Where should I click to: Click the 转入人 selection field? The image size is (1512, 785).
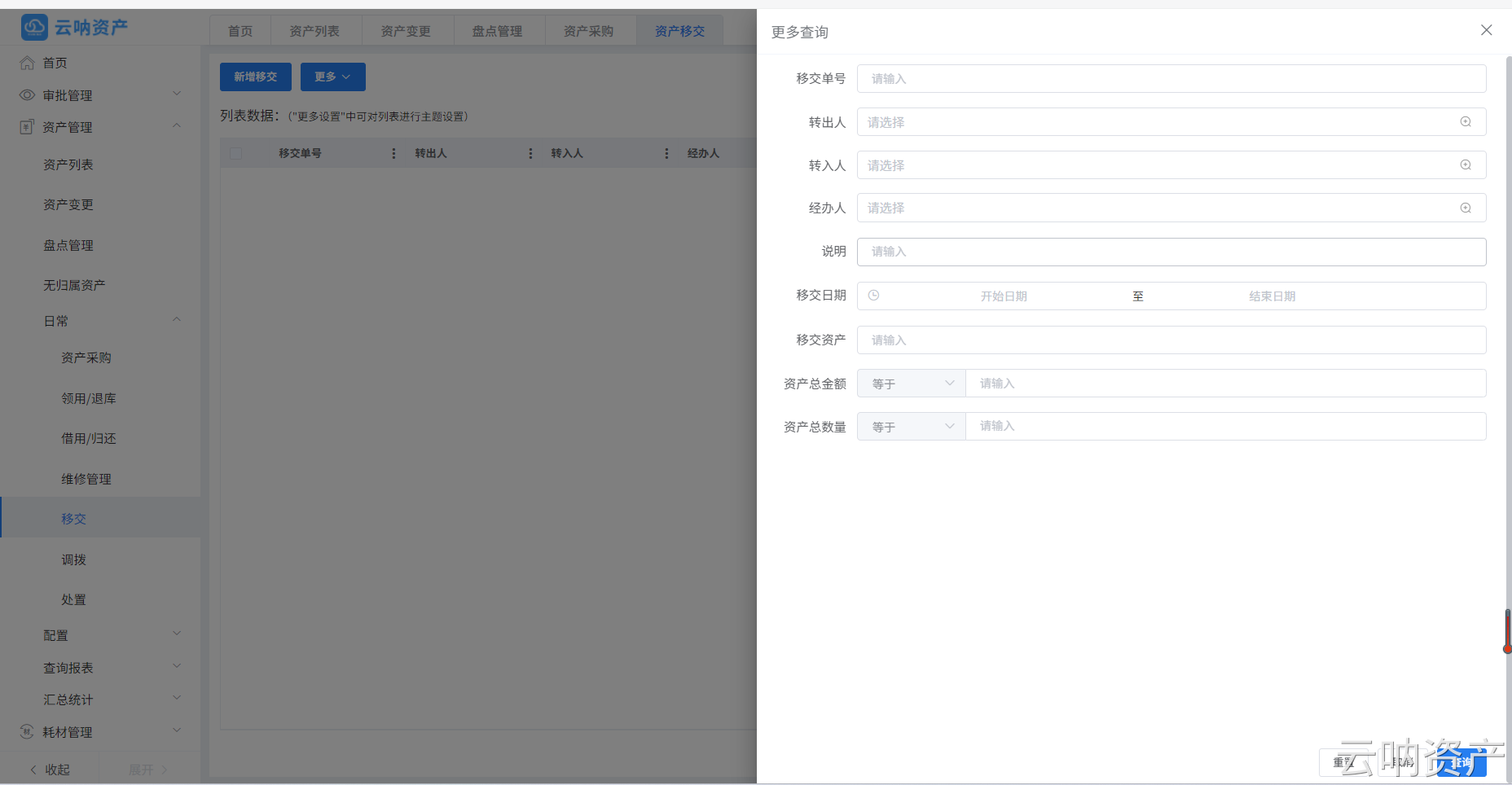(1171, 165)
